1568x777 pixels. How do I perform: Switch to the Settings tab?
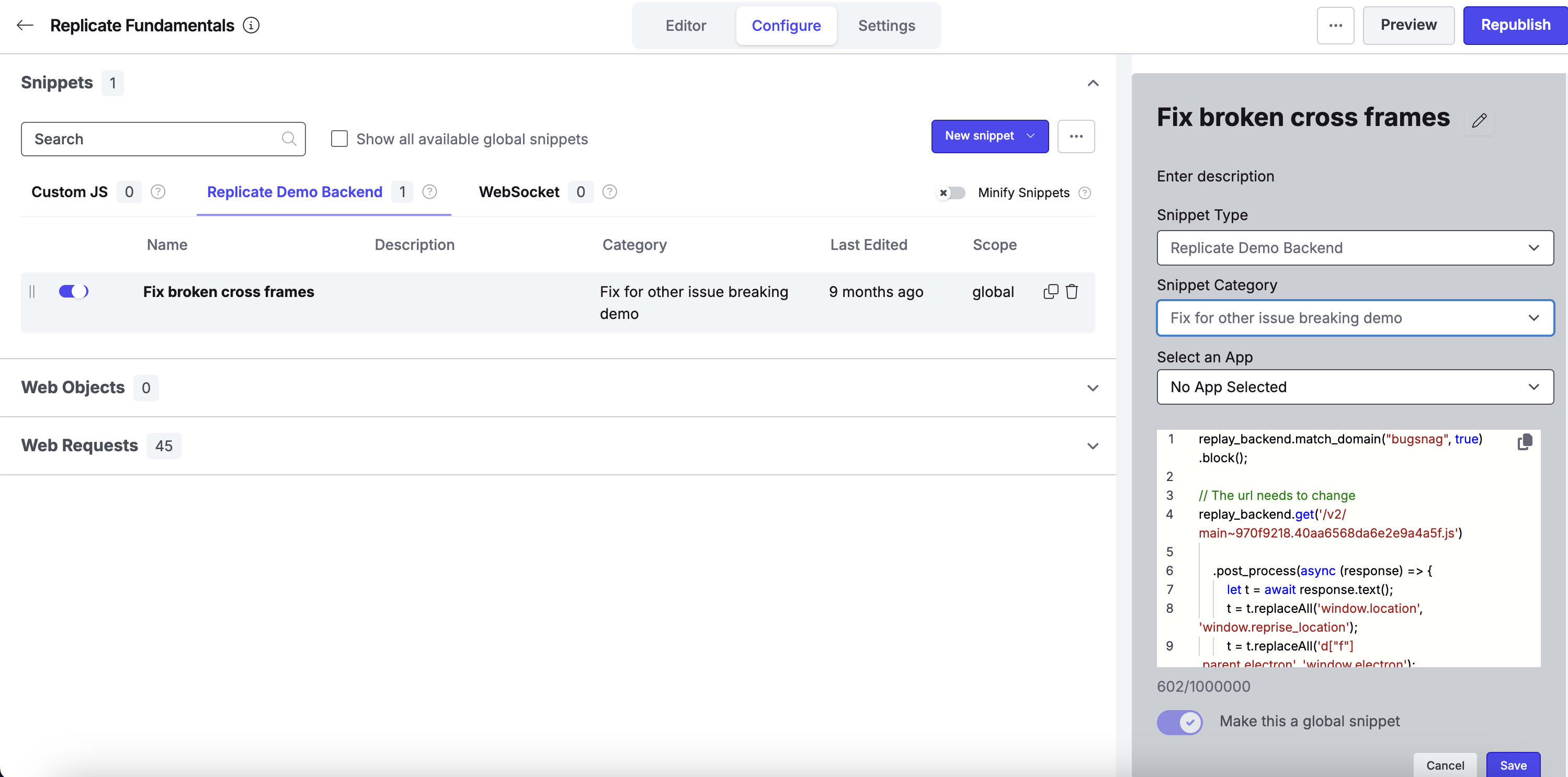click(887, 26)
